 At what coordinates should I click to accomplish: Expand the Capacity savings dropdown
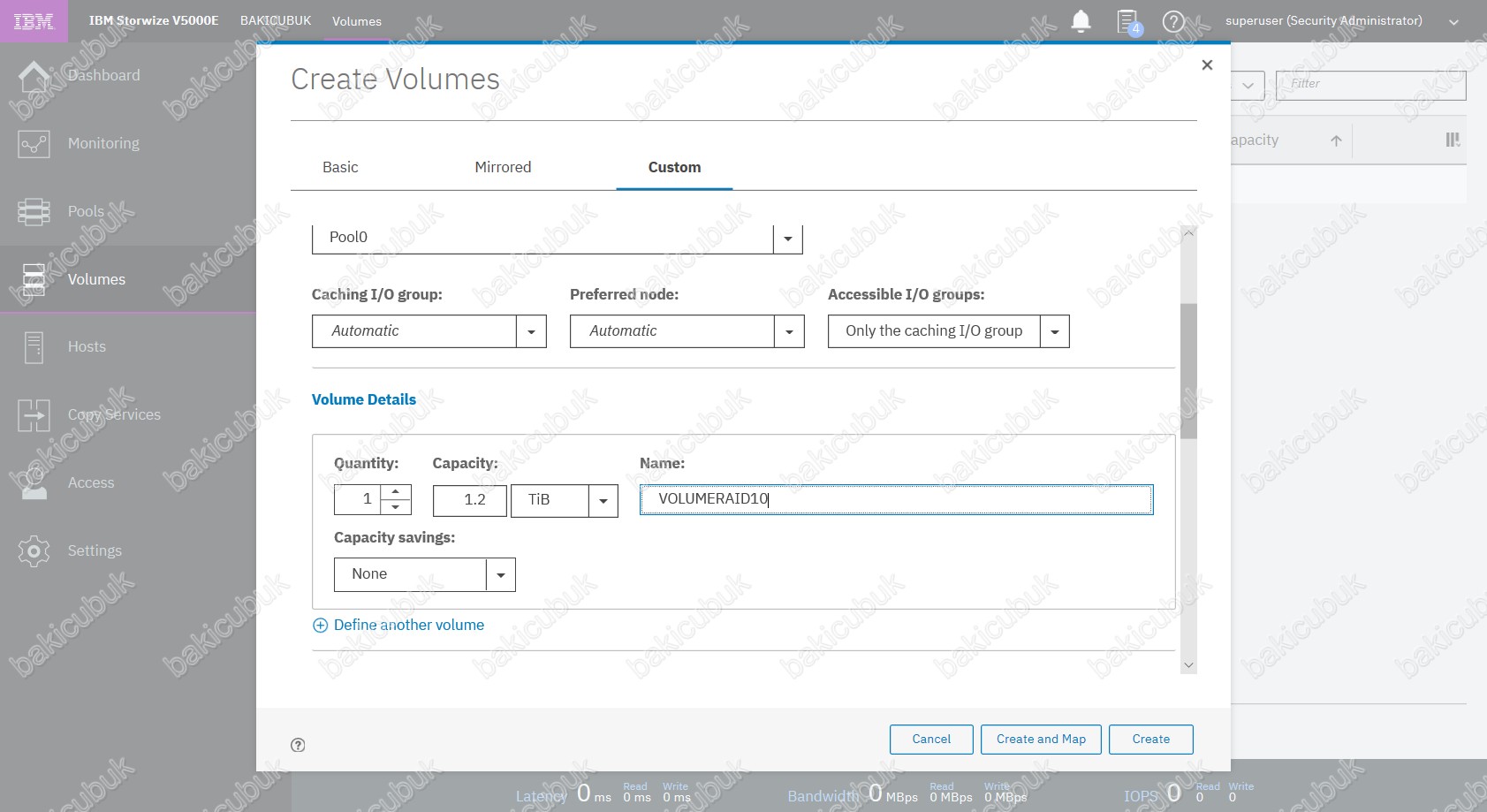500,575
